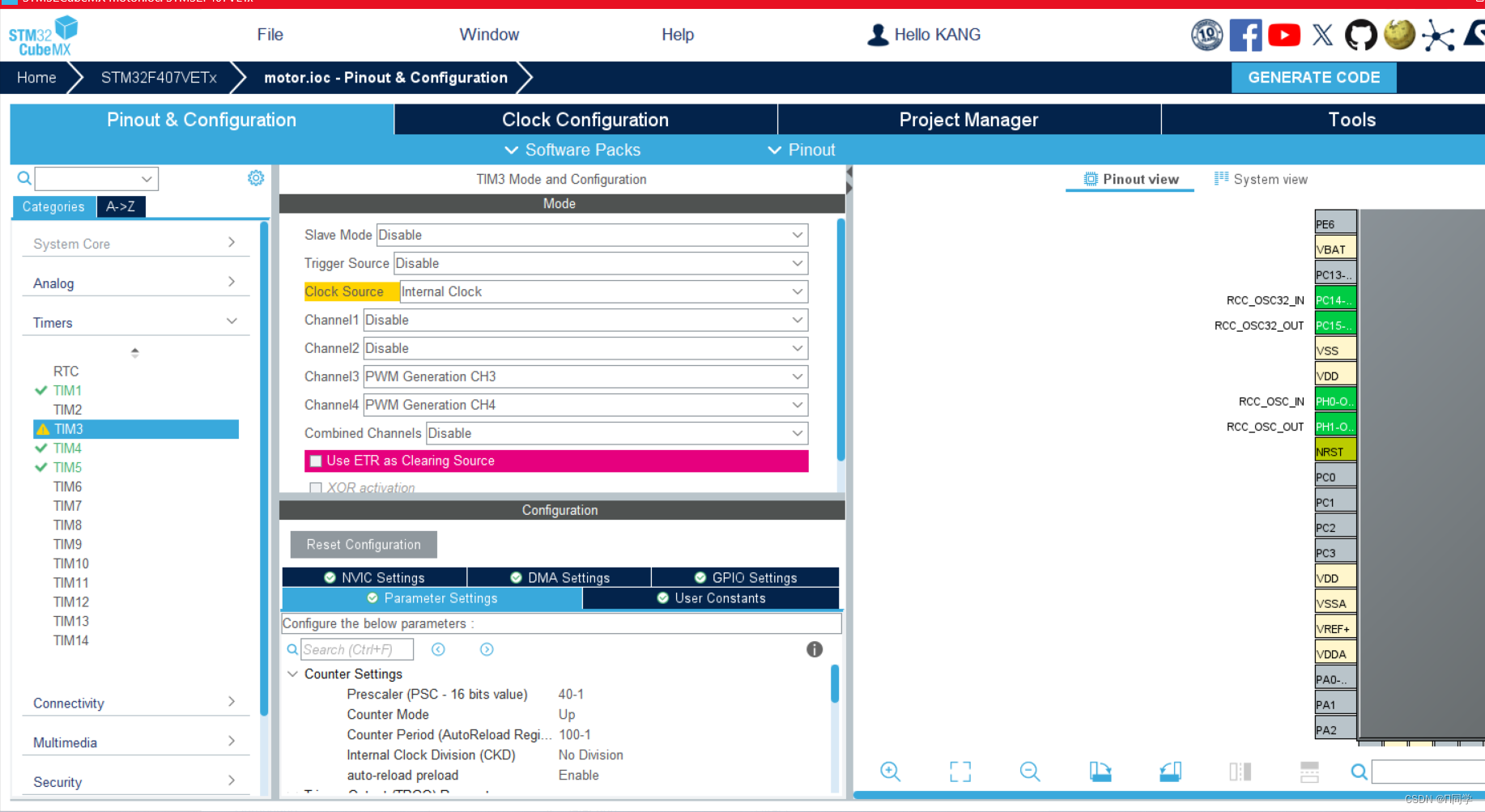Image resolution: width=1485 pixels, height=812 pixels.
Task: Click the STM32CubeMX logo
Action: [43, 36]
